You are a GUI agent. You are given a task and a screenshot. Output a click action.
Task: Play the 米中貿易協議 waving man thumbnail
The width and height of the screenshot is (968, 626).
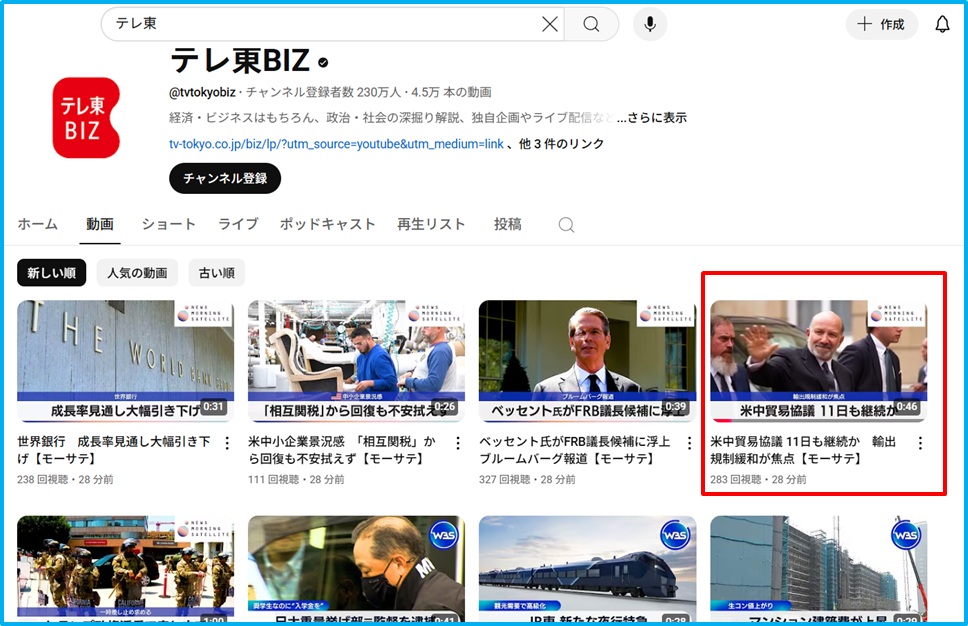[x=819, y=361]
